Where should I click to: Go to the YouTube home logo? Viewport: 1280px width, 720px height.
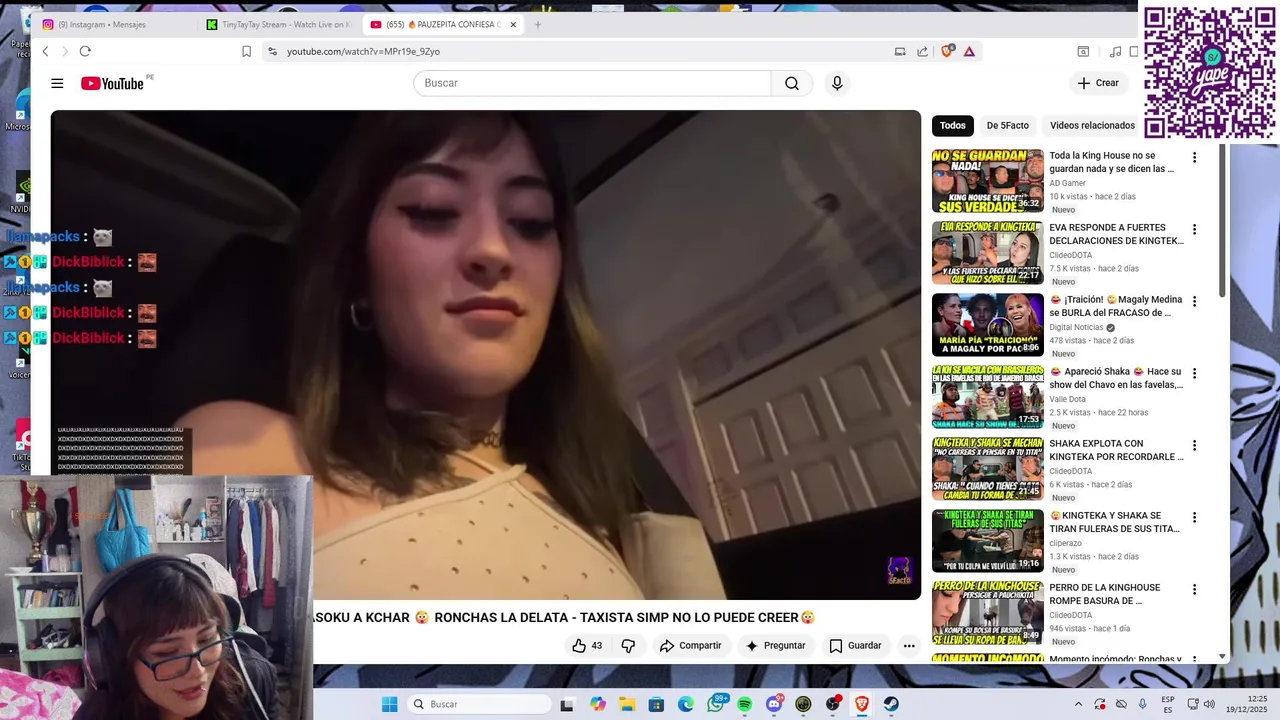pos(113,83)
